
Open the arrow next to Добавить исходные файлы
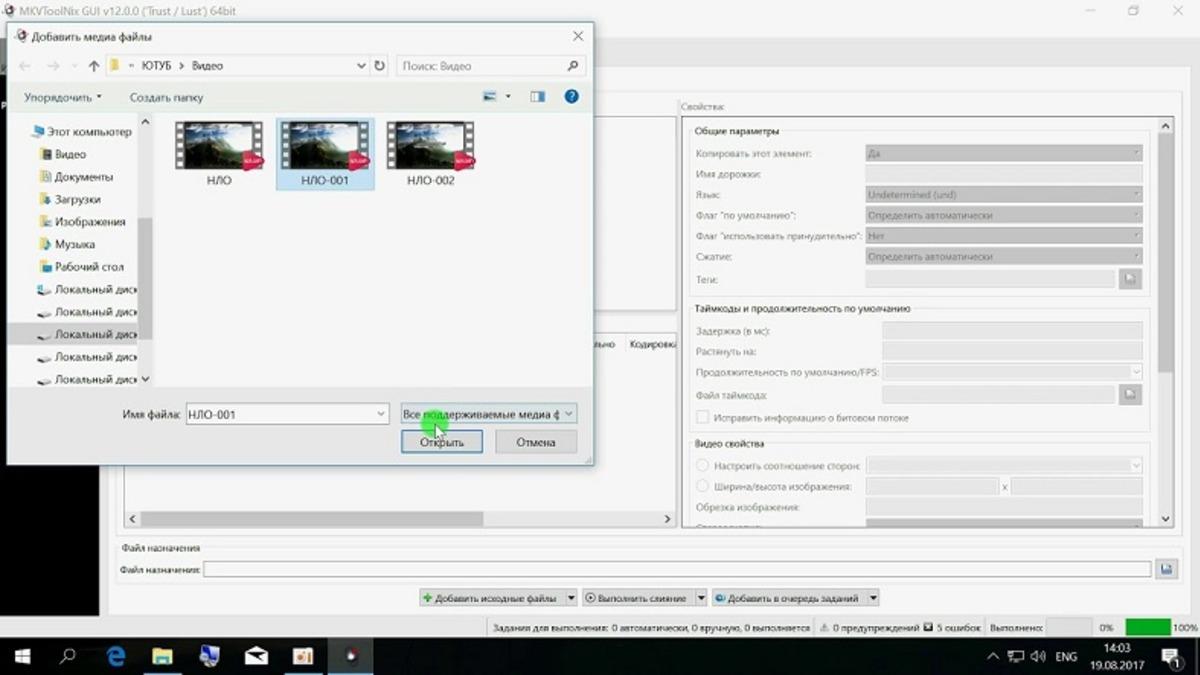pos(571,598)
